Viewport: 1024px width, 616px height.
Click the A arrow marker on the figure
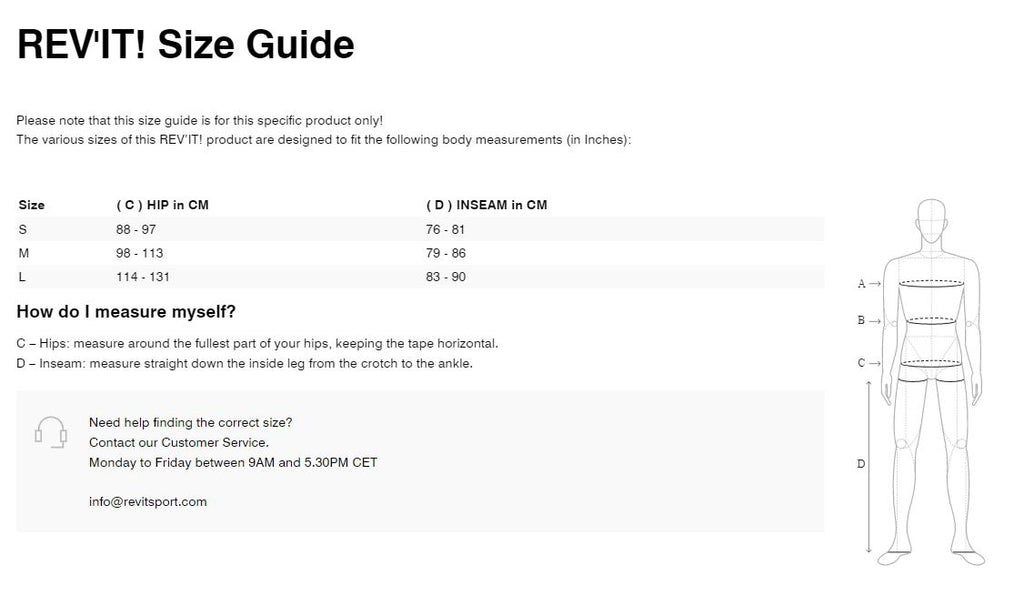(868, 284)
